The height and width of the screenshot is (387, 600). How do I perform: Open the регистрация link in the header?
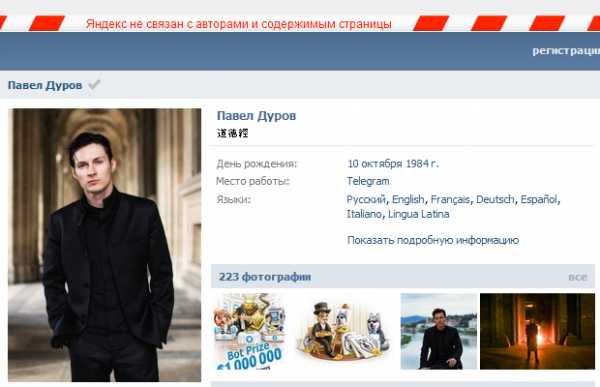click(x=566, y=51)
